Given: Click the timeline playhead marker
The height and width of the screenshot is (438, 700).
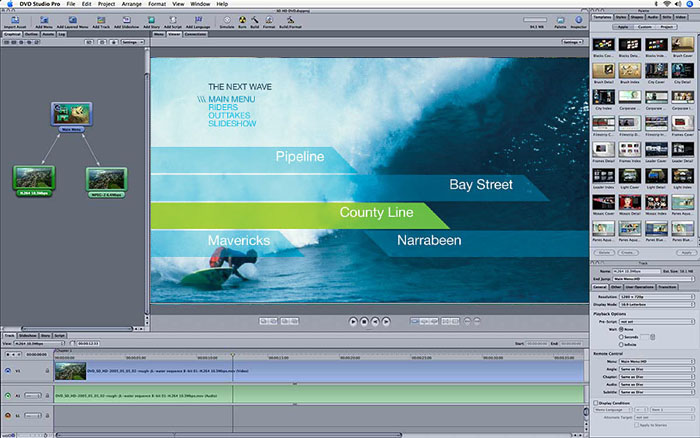Looking at the screenshot, I should point(232,355).
